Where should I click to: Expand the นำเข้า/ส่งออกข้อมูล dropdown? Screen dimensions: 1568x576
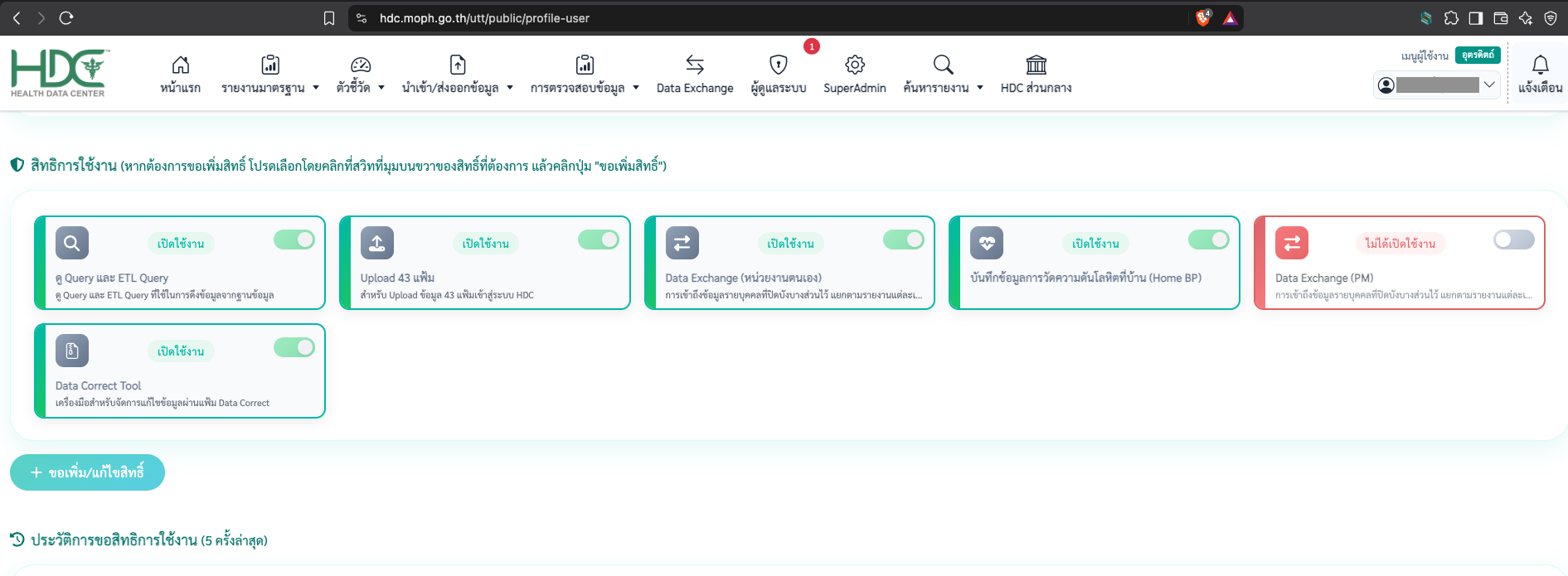pyautogui.click(x=458, y=88)
